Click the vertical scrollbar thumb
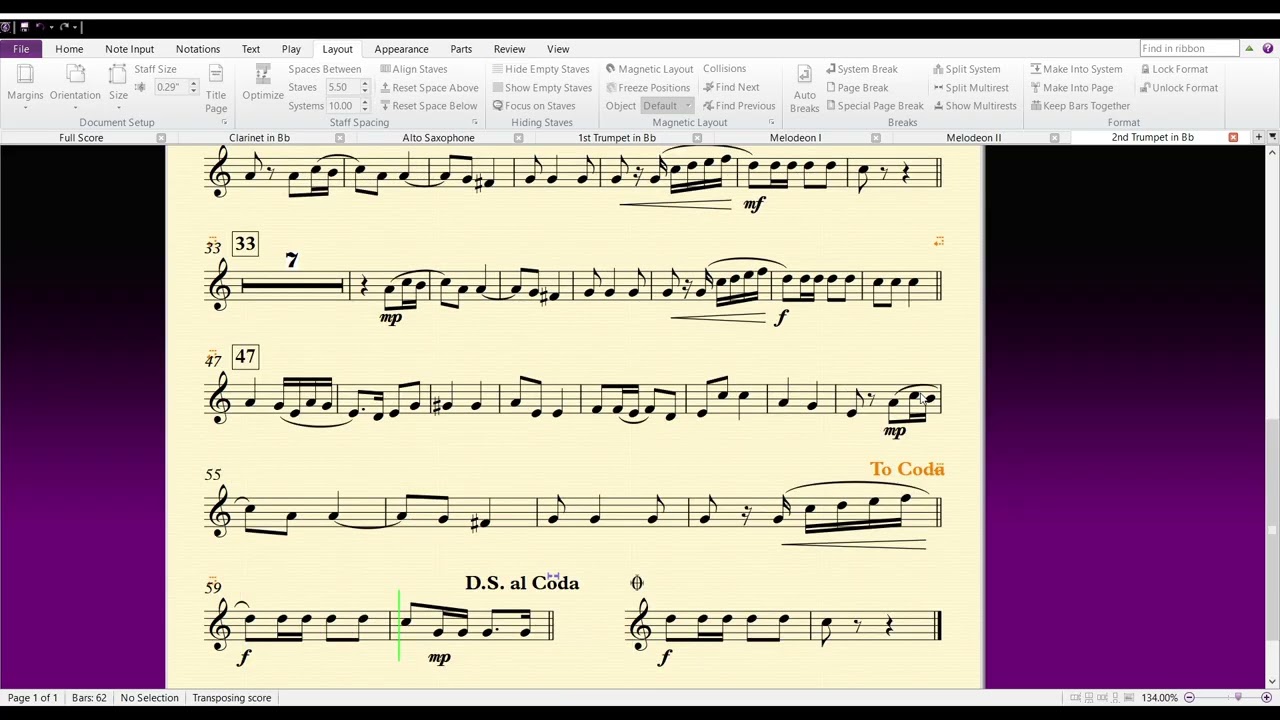Screen dimensions: 1280x720 point(1272,530)
